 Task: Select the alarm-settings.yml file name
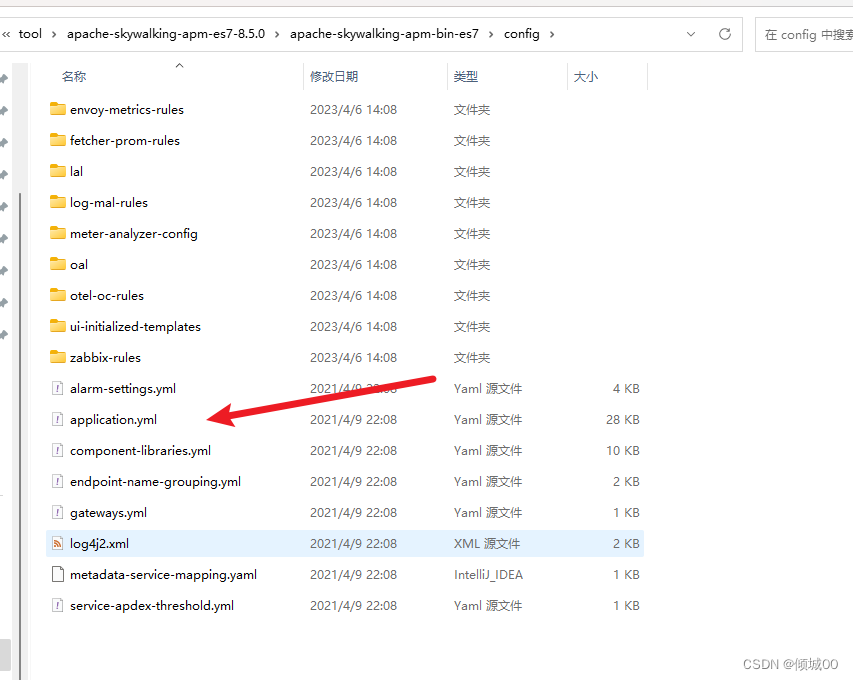coord(123,388)
